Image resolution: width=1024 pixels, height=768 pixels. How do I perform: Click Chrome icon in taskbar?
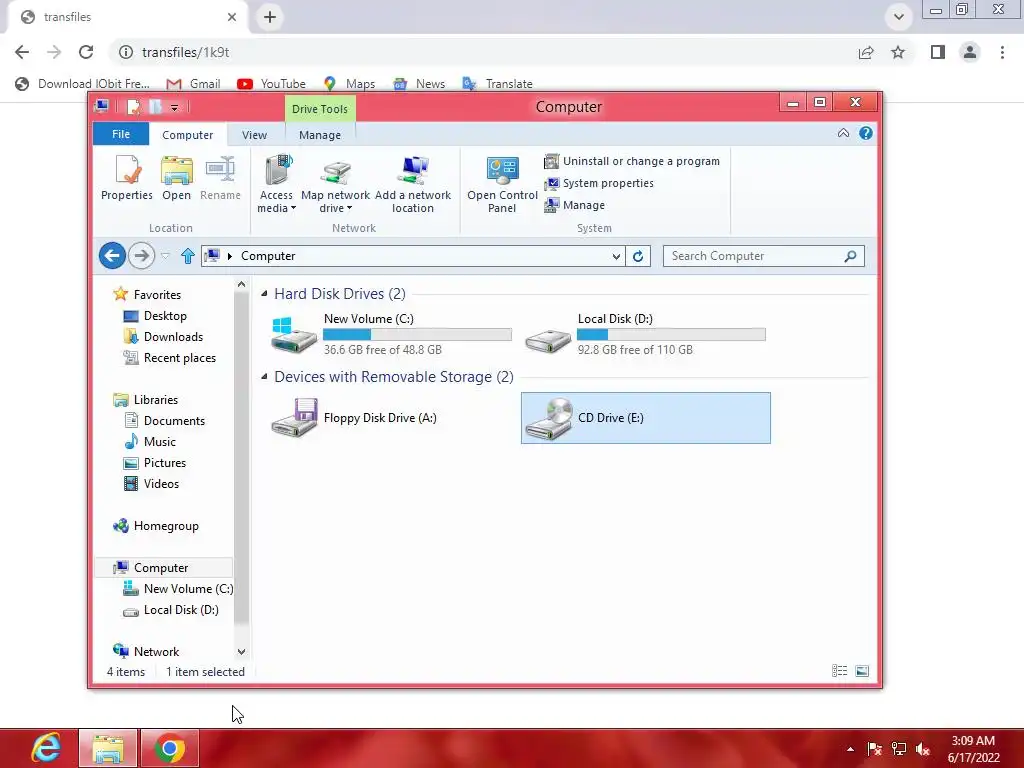coord(170,748)
